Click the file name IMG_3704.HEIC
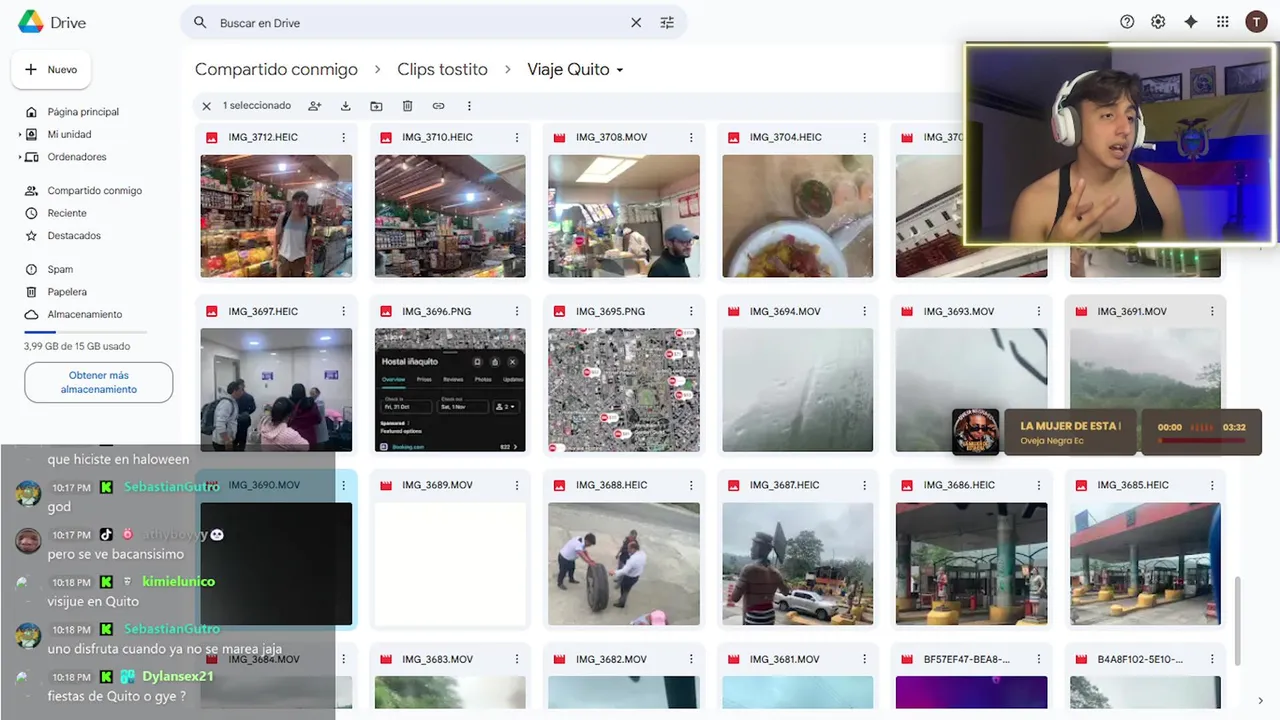The height and width of the screenshot is (720, 1280). (x=785, y=137)
